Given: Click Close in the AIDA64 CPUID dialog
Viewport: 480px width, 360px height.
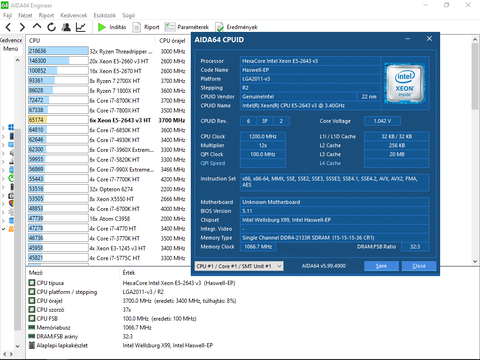Looking at the screenshot, I should coord(419,266).
